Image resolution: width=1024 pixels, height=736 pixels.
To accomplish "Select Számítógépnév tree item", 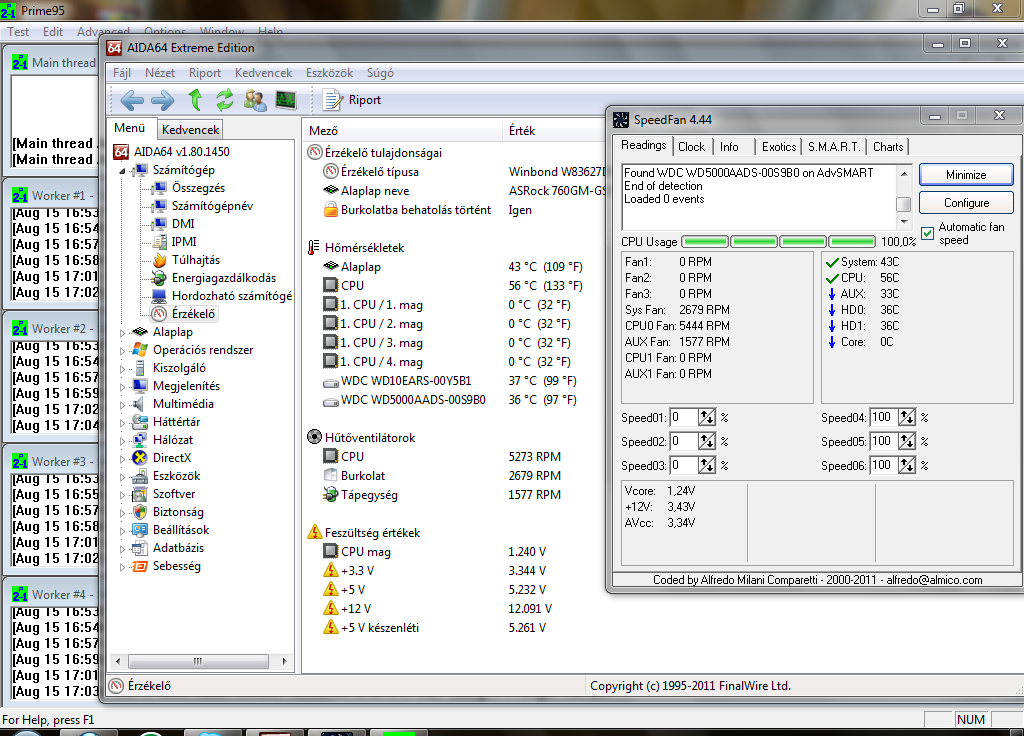I will click(x=212, y=206).
